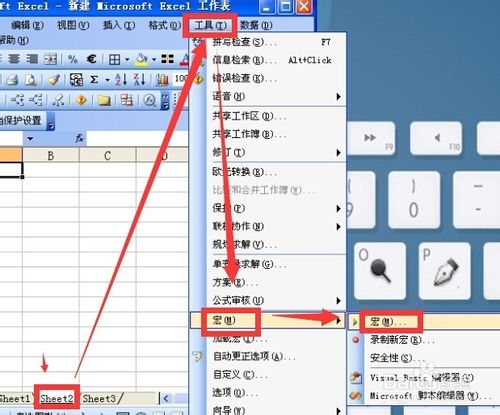The width and height of the screenshot is (500, 415).
Task: Click the font color letter A icon
Action: (x=184, y=60)
